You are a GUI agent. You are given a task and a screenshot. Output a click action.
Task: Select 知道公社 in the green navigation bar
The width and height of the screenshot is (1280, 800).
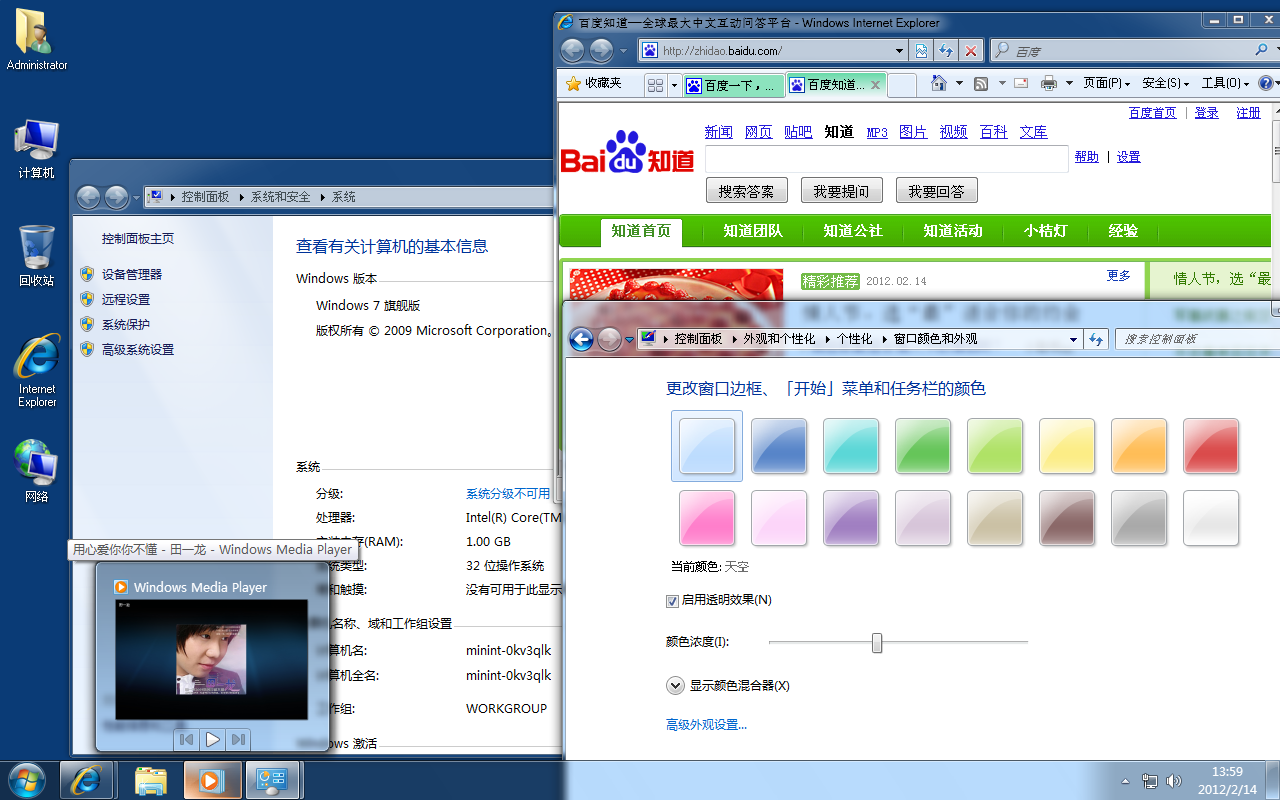[x=853, y=231]
